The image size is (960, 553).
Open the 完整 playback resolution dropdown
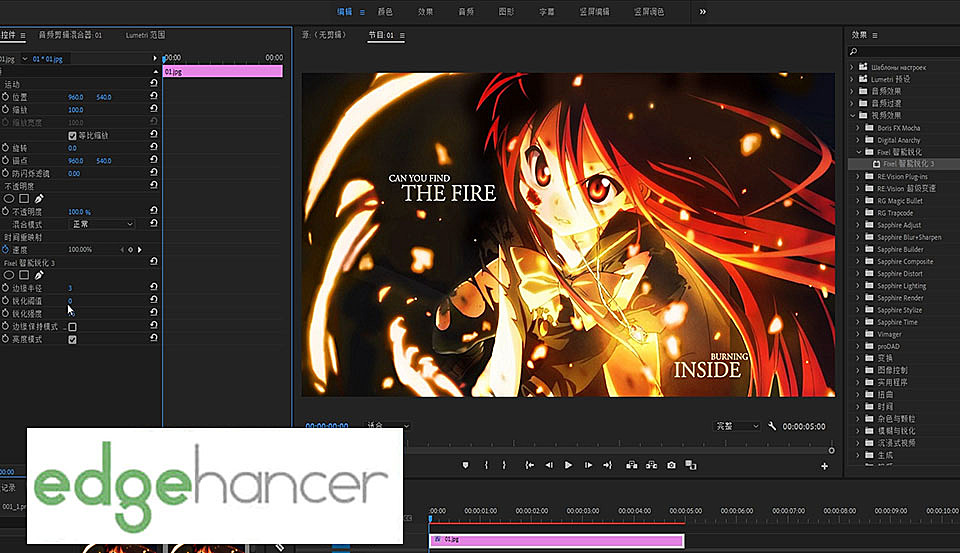tap(737, 426)
